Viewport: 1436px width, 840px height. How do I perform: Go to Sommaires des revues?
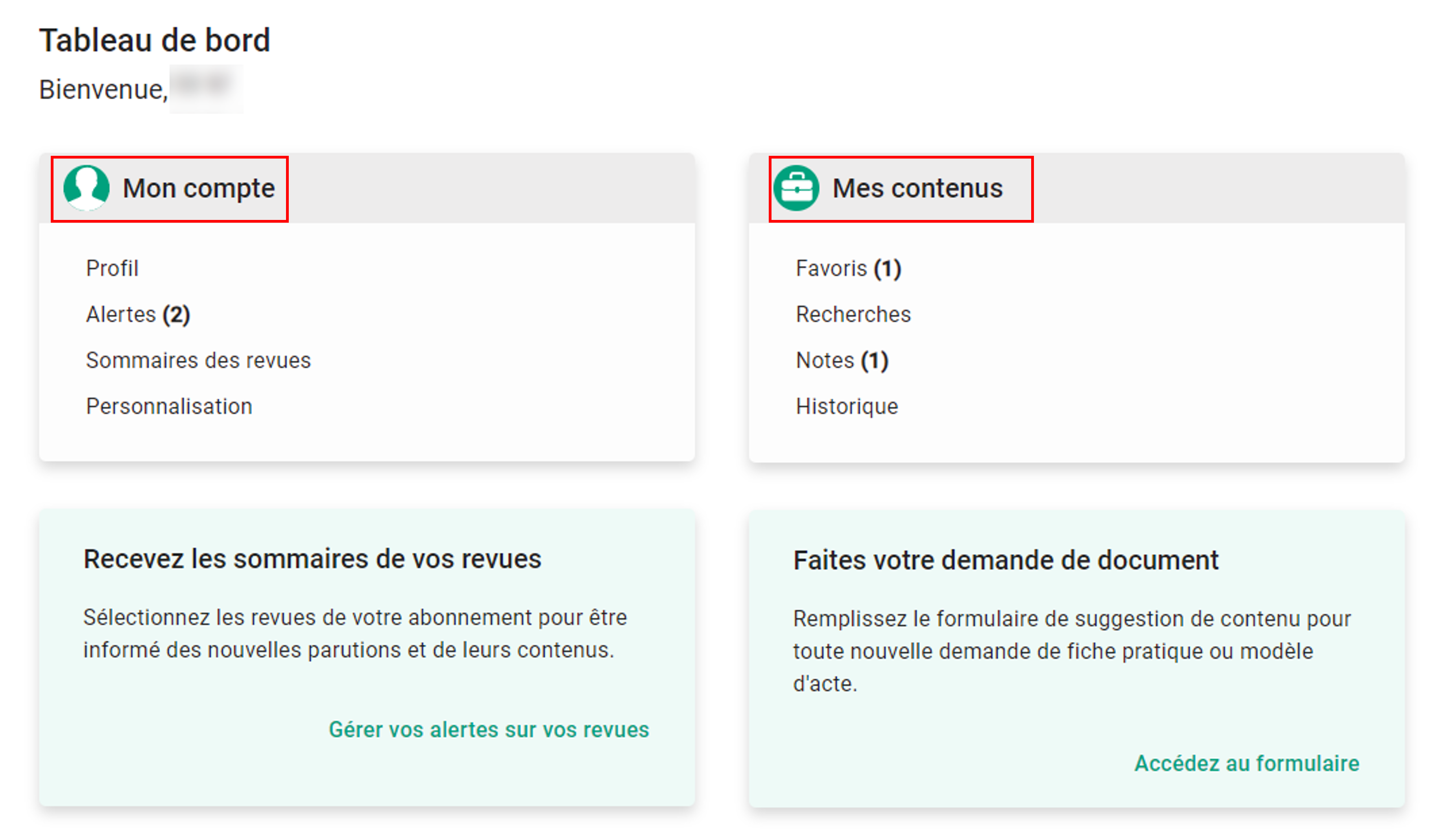[x=198, y=360]
